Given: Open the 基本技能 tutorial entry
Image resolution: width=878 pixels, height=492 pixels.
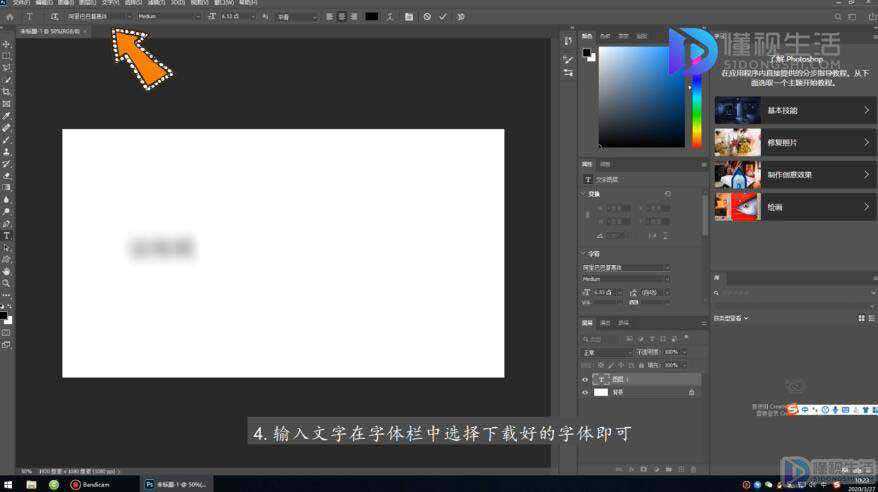Looking at the screenshot, I should 794,110.
